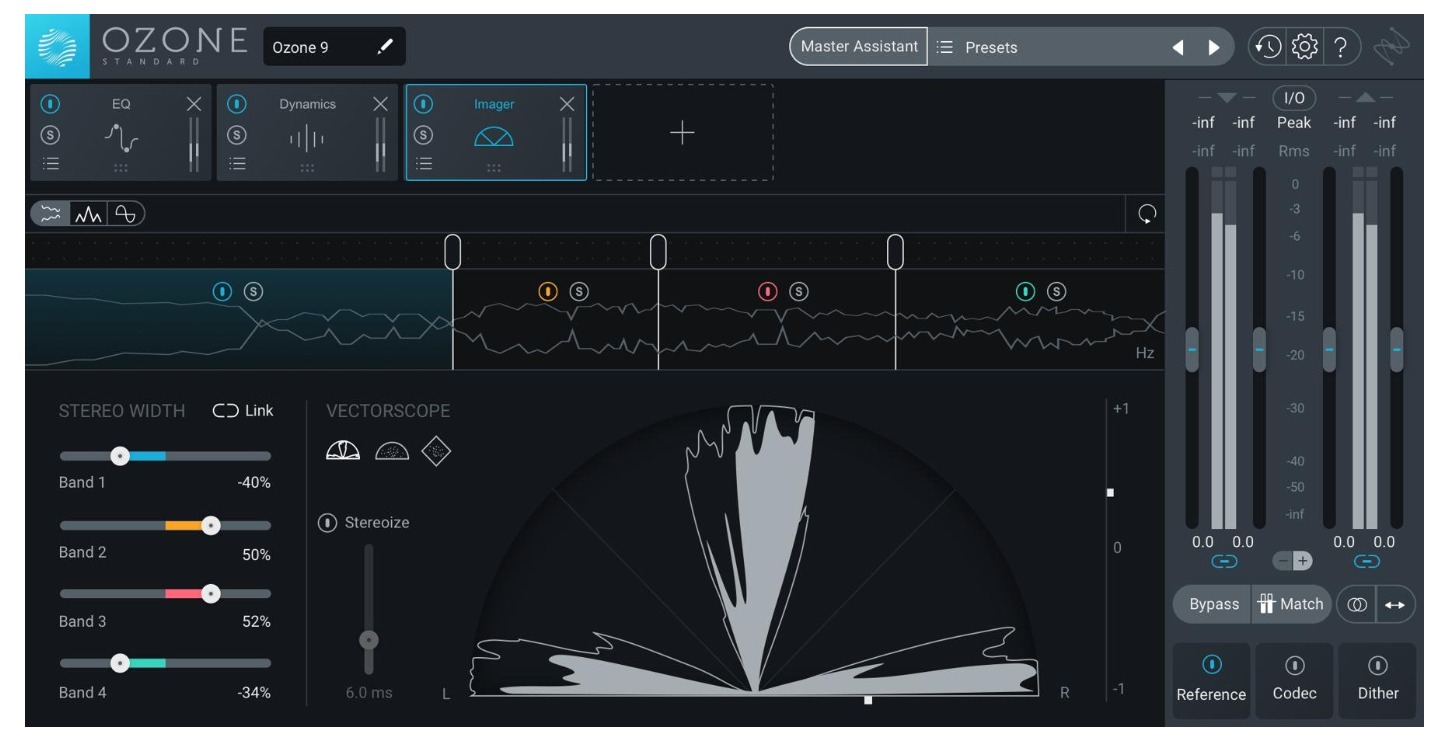This screenshot has width=1443, height=740.
Task: Open the undo history clock icon
Action: point(1269,47)
